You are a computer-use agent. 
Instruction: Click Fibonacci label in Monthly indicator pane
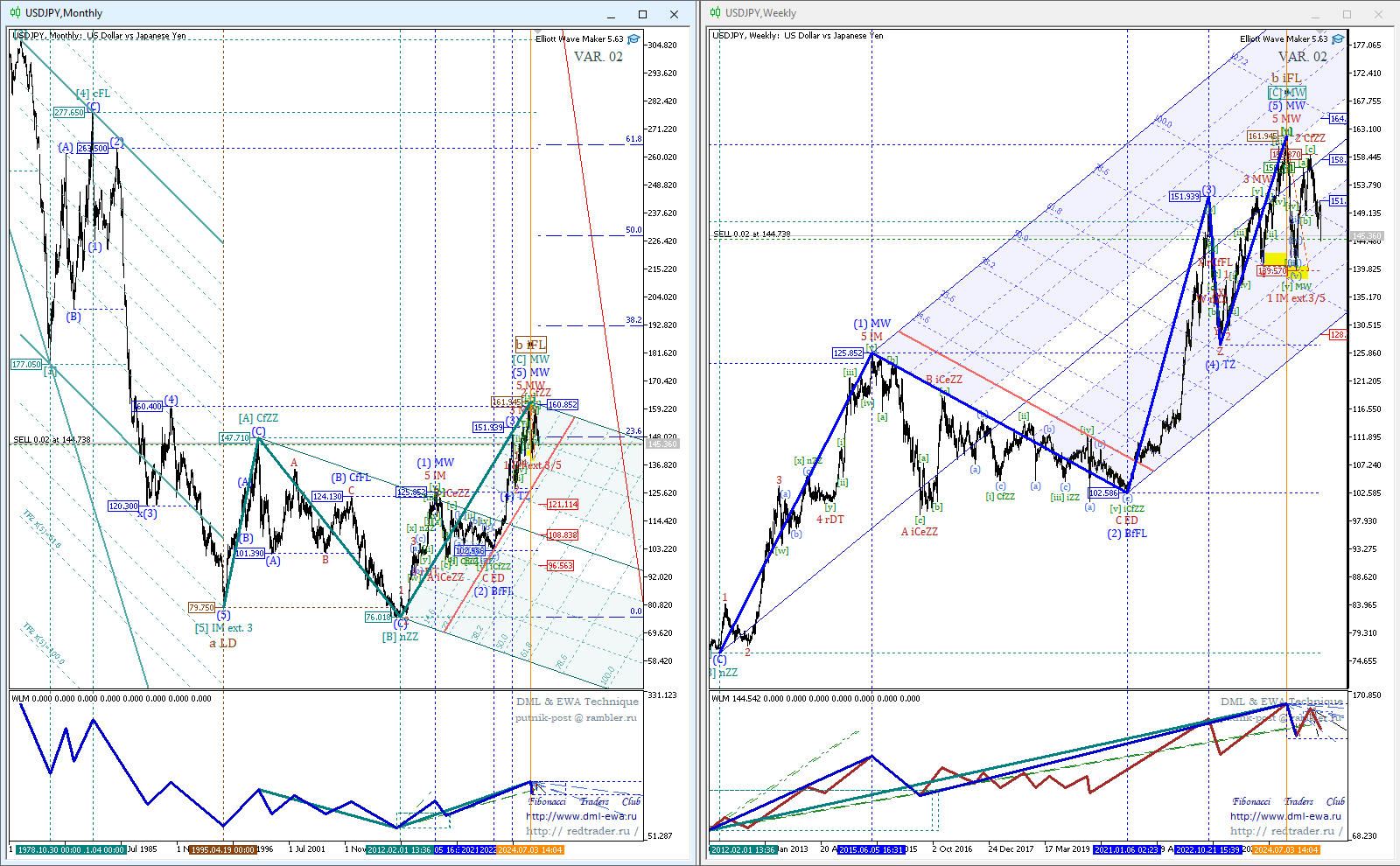(547, 801)
